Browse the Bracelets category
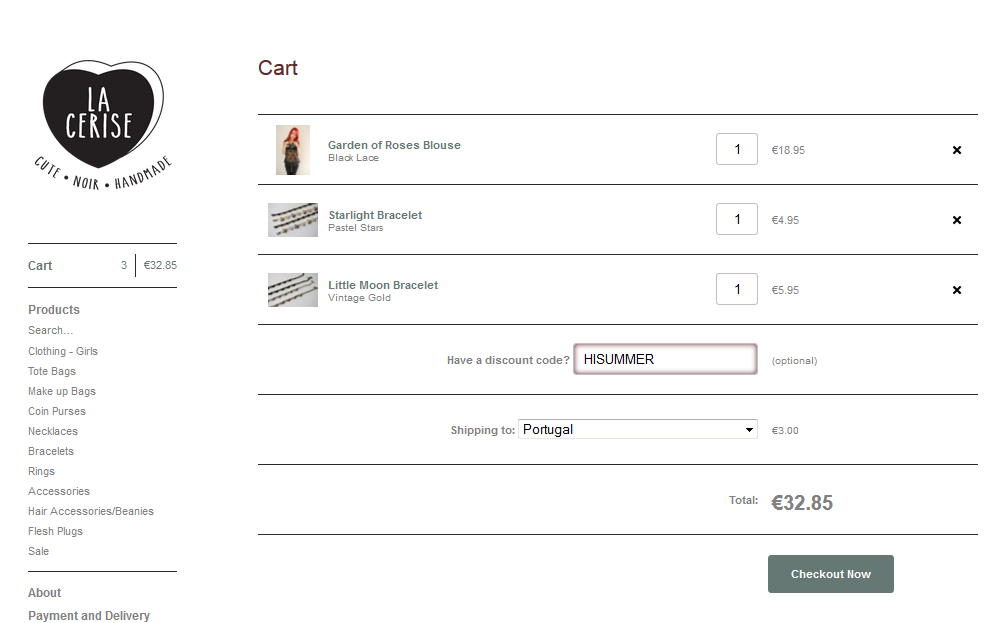The height and width of the screenshot is (623, 987). (51, 451)
